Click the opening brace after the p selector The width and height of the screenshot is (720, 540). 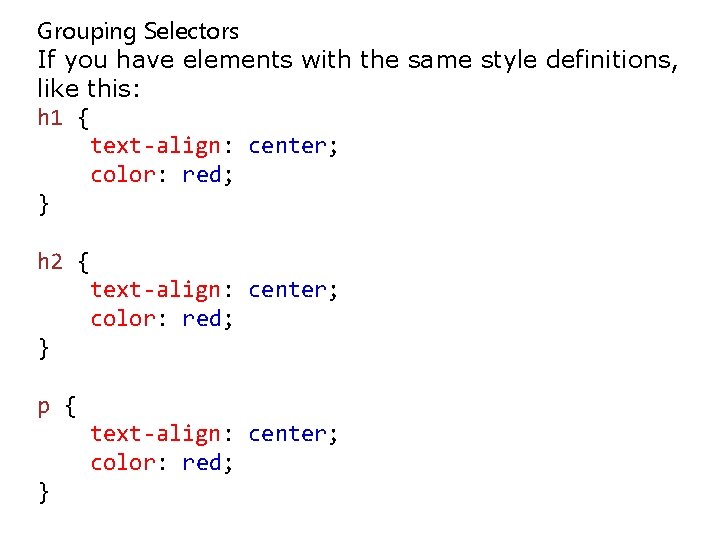click(70, 407)
